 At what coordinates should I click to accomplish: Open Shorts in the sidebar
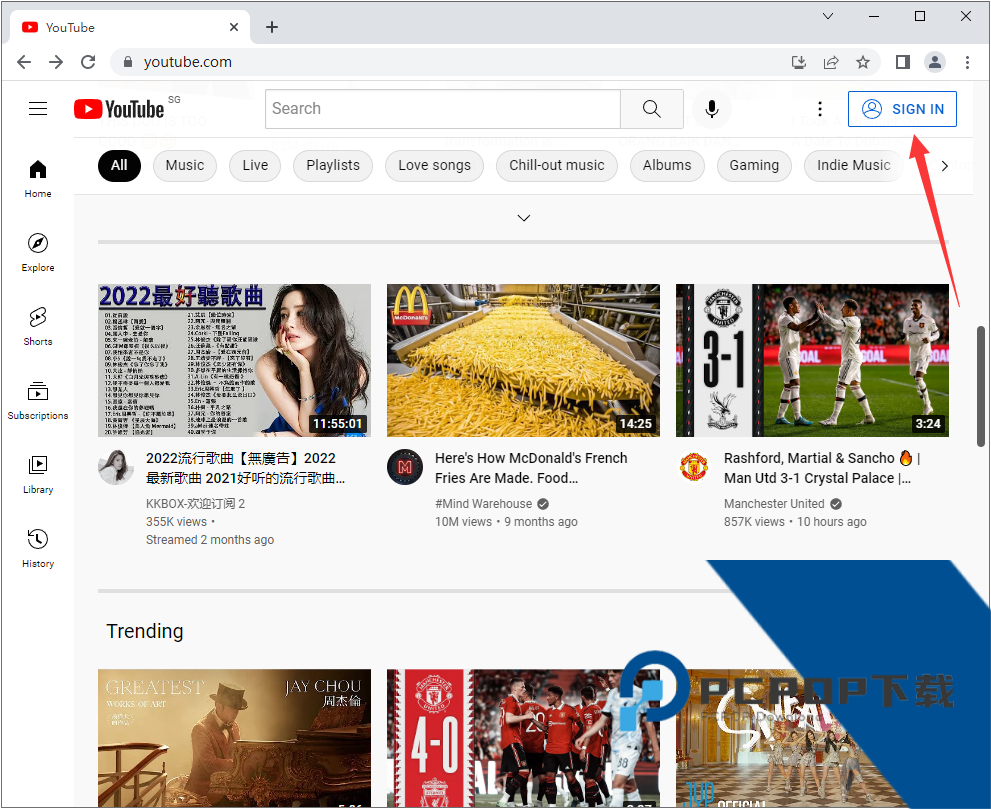pos(38,326)
